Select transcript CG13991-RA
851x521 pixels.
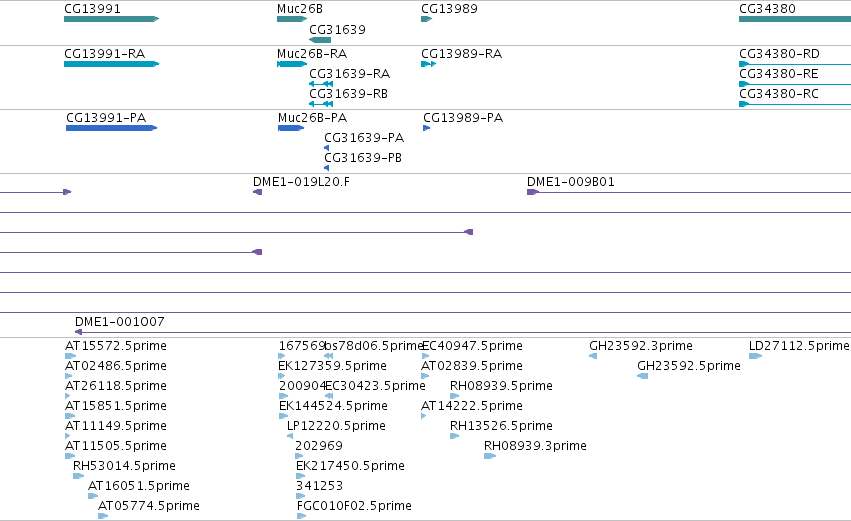point(105,54)
